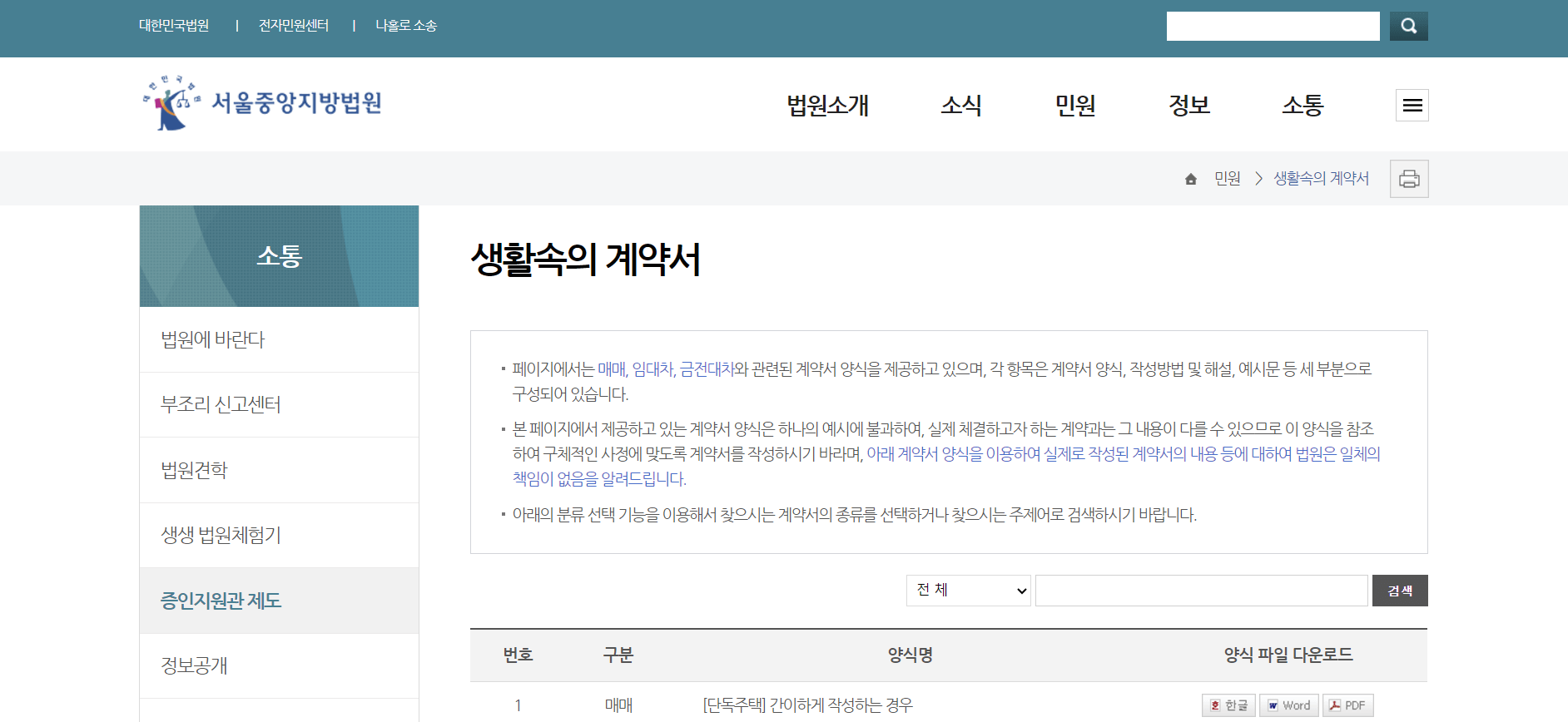
Task: Open the 법원소개 main menu
Action: tap(827, 106)
